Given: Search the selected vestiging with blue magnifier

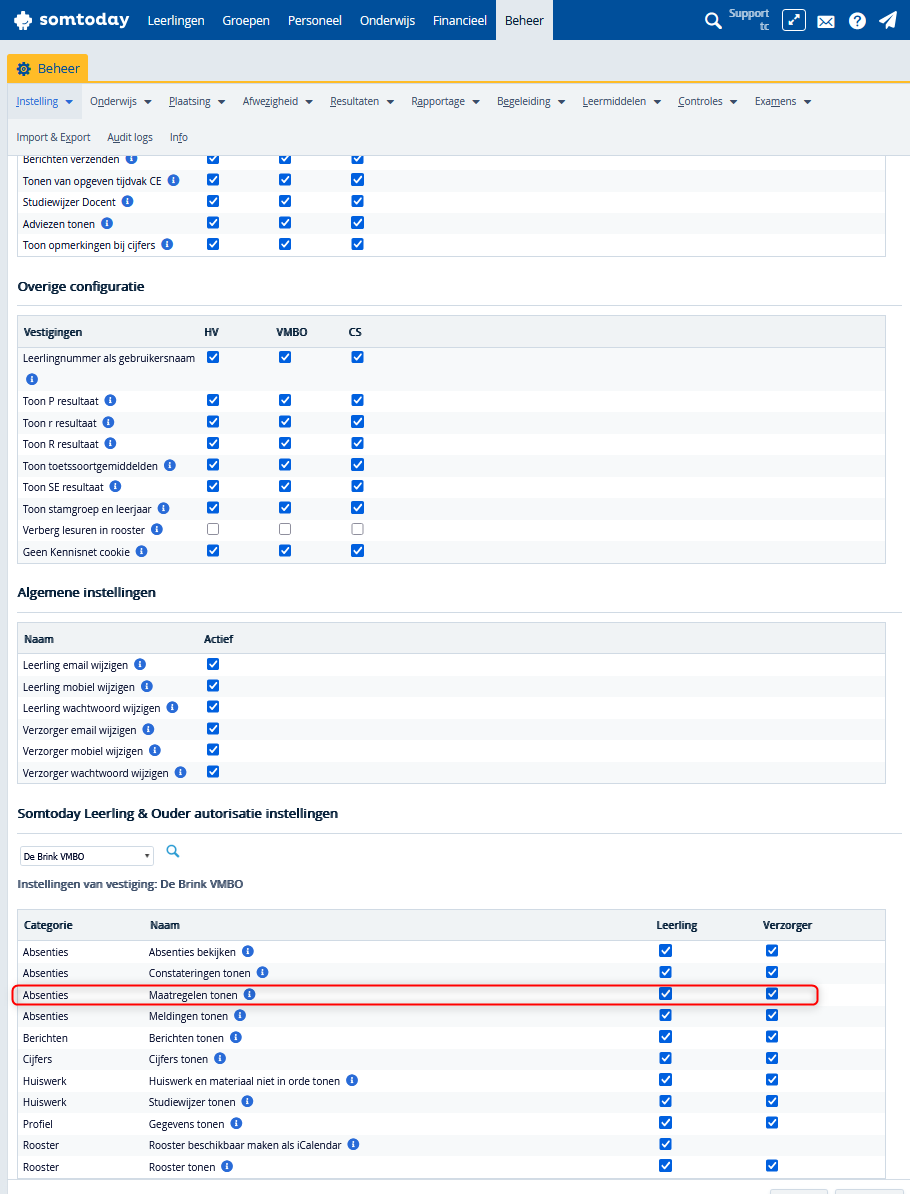Looking at the screenshot, I should click(173, 851).
